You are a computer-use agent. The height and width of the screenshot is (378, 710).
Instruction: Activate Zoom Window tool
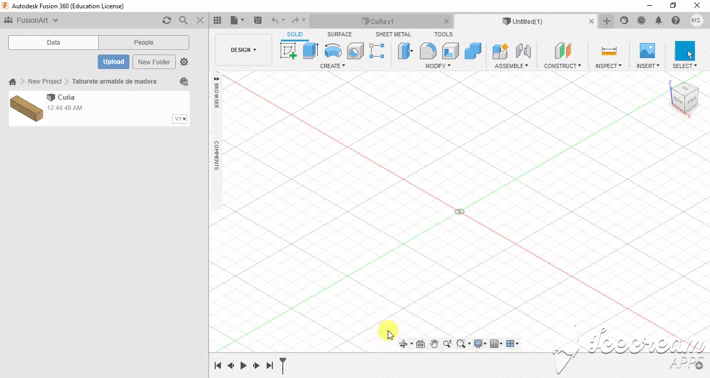[x=447, y=344]
